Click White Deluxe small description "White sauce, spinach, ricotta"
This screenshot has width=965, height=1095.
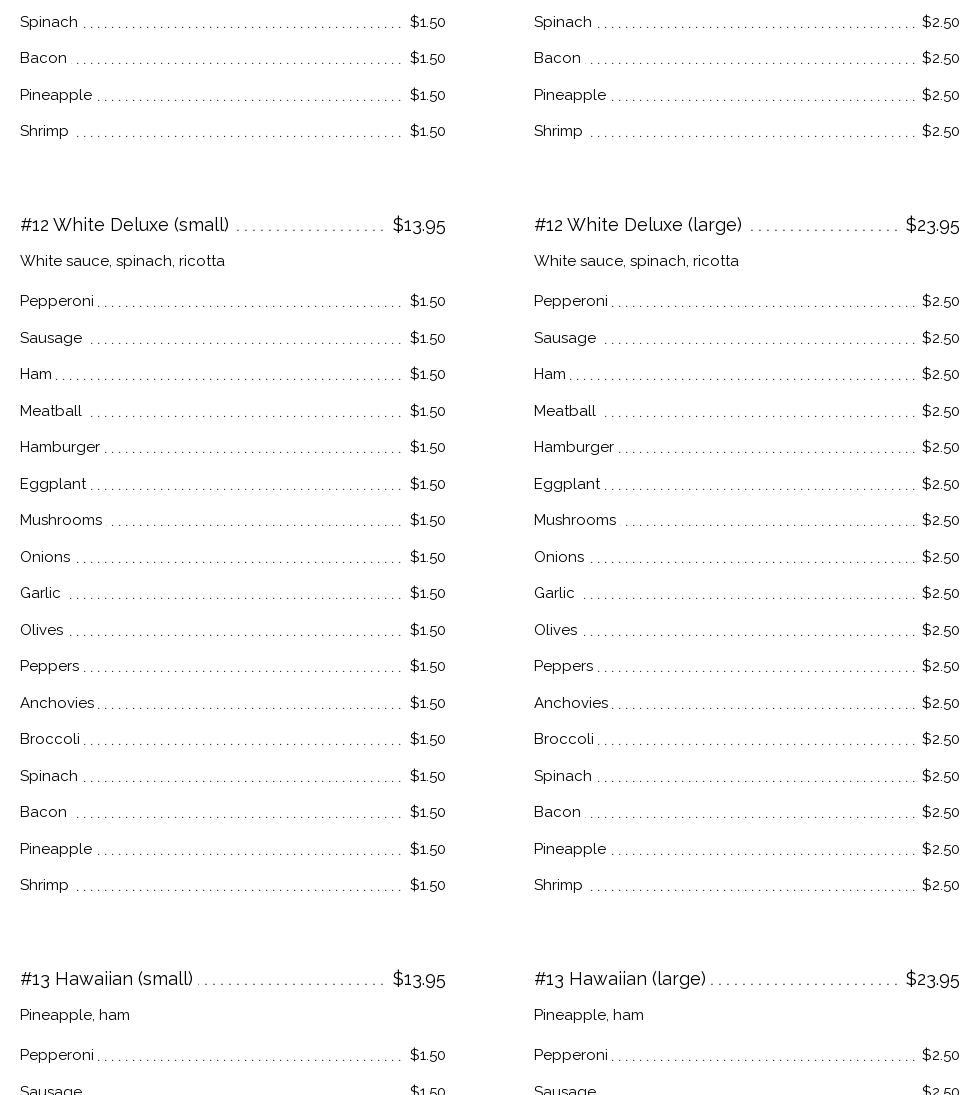pos(122,261)
